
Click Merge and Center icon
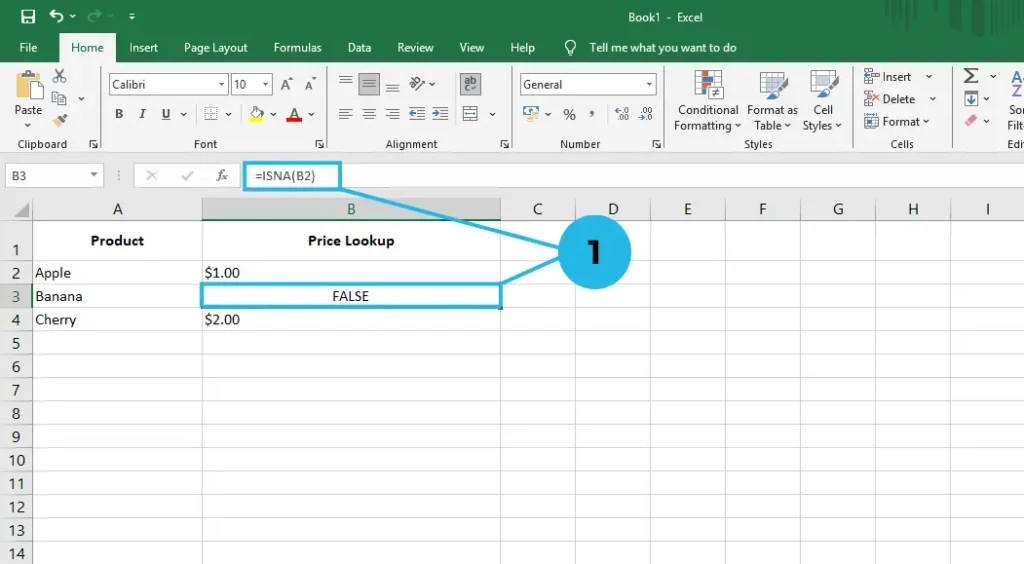pos(470,114)
